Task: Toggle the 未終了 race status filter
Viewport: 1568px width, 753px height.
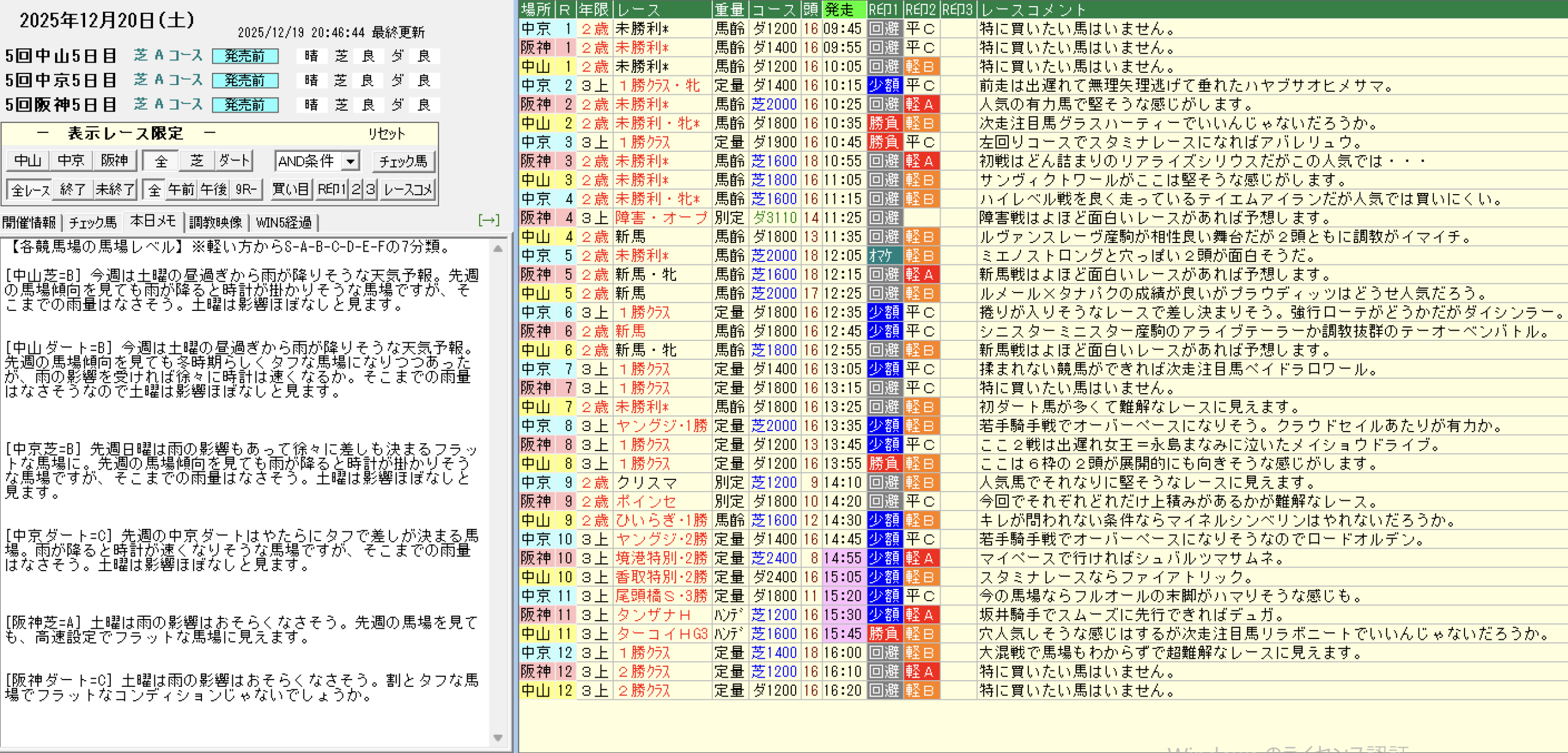Action: click(114, 190)
